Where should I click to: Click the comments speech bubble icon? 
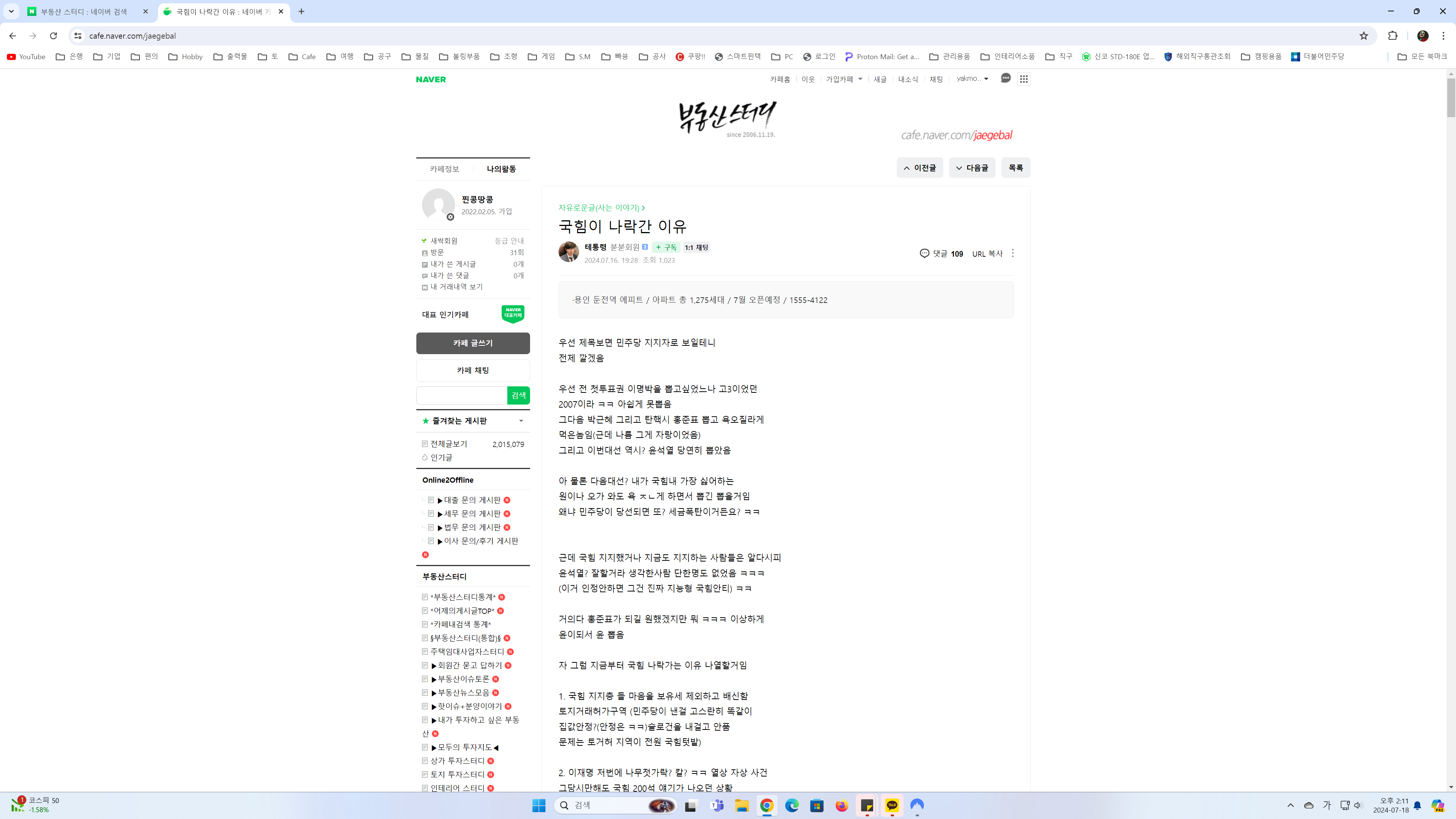coord(924,253)
